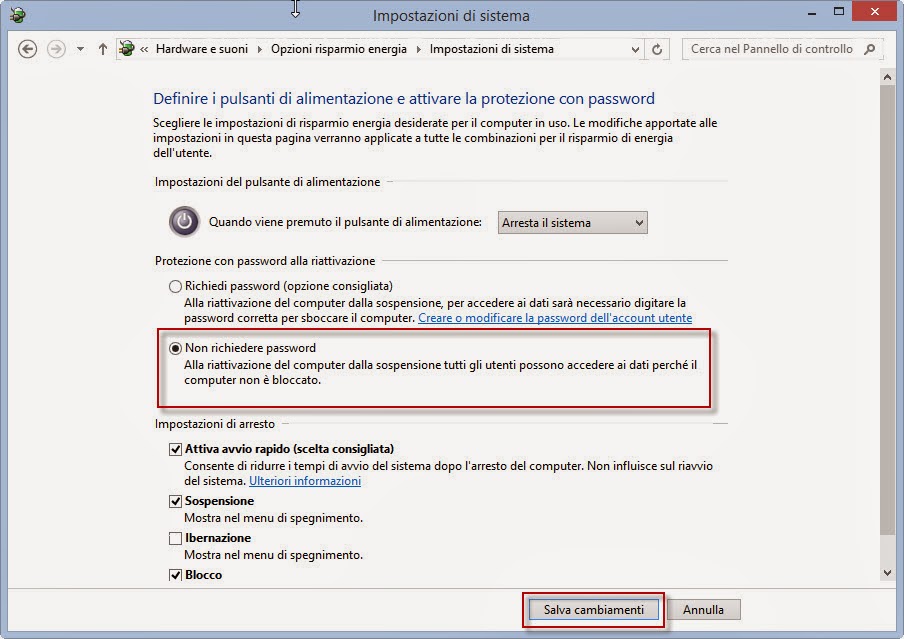Click the search magnifier icon

870,50
